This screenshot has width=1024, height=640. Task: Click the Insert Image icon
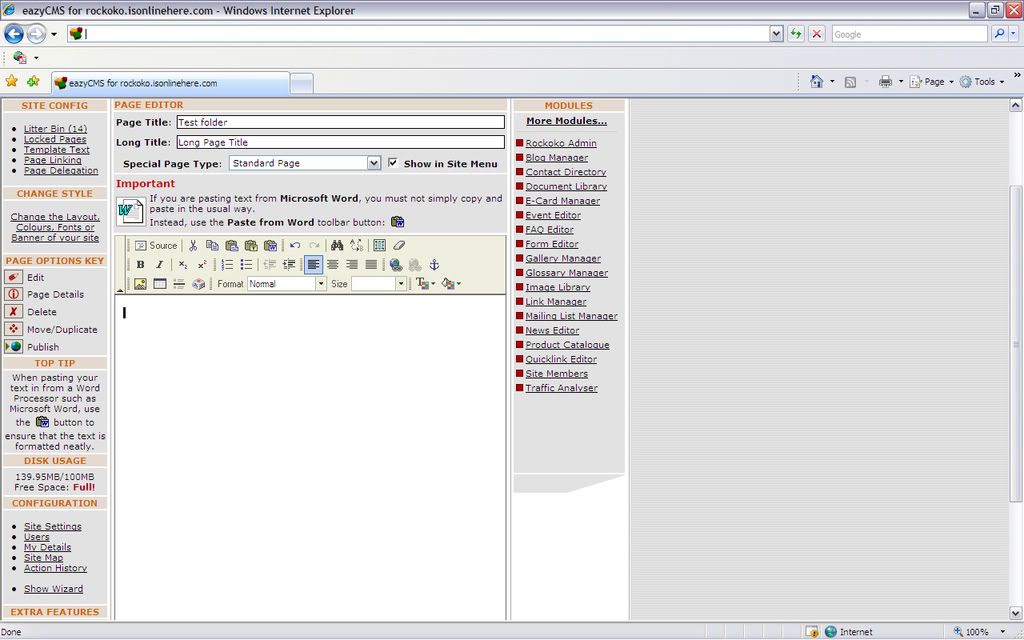pyautogui.click(x=140, y=284)
